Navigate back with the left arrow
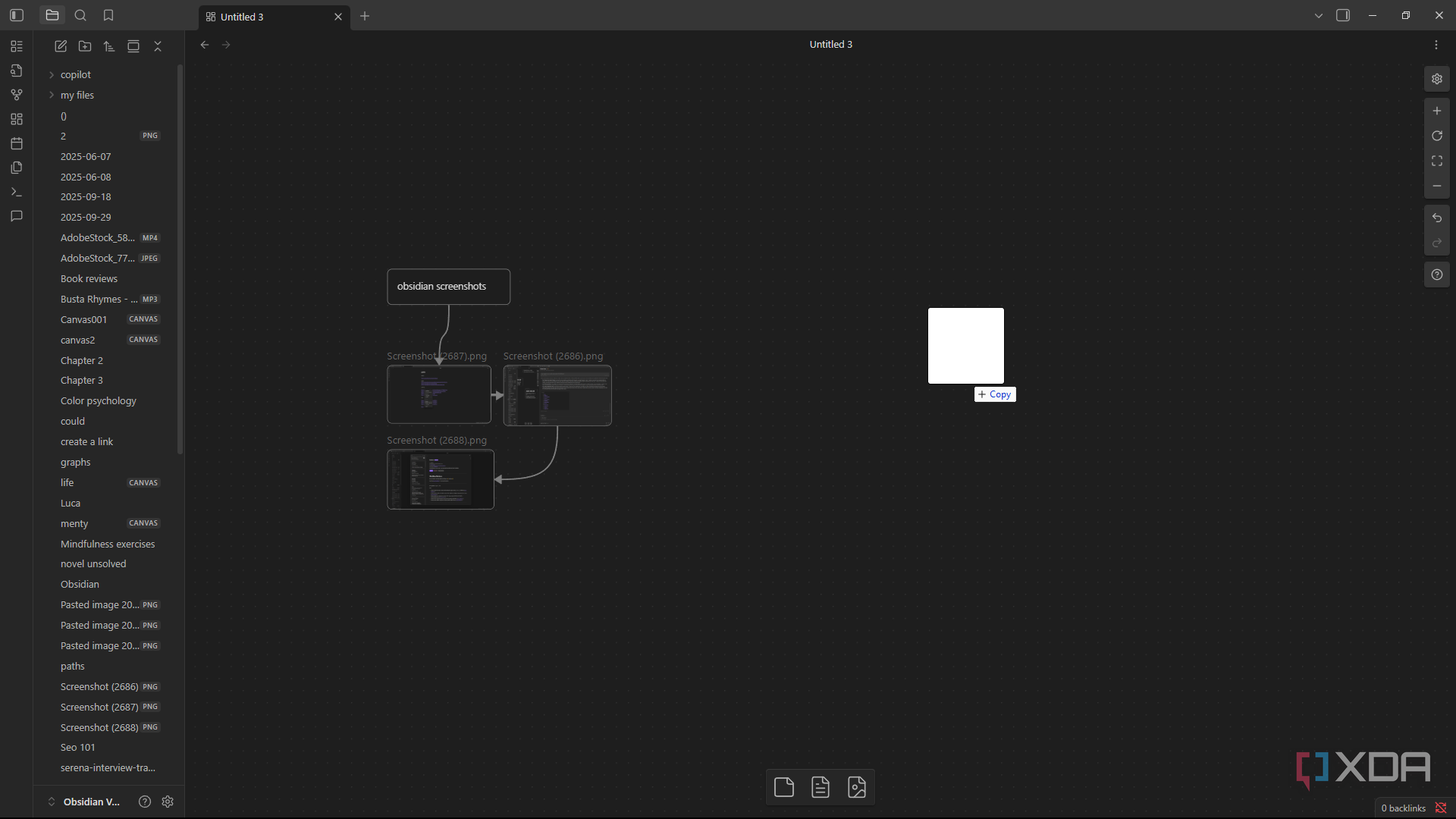This screenshot has height=819, width=1456. pos(205,45)
